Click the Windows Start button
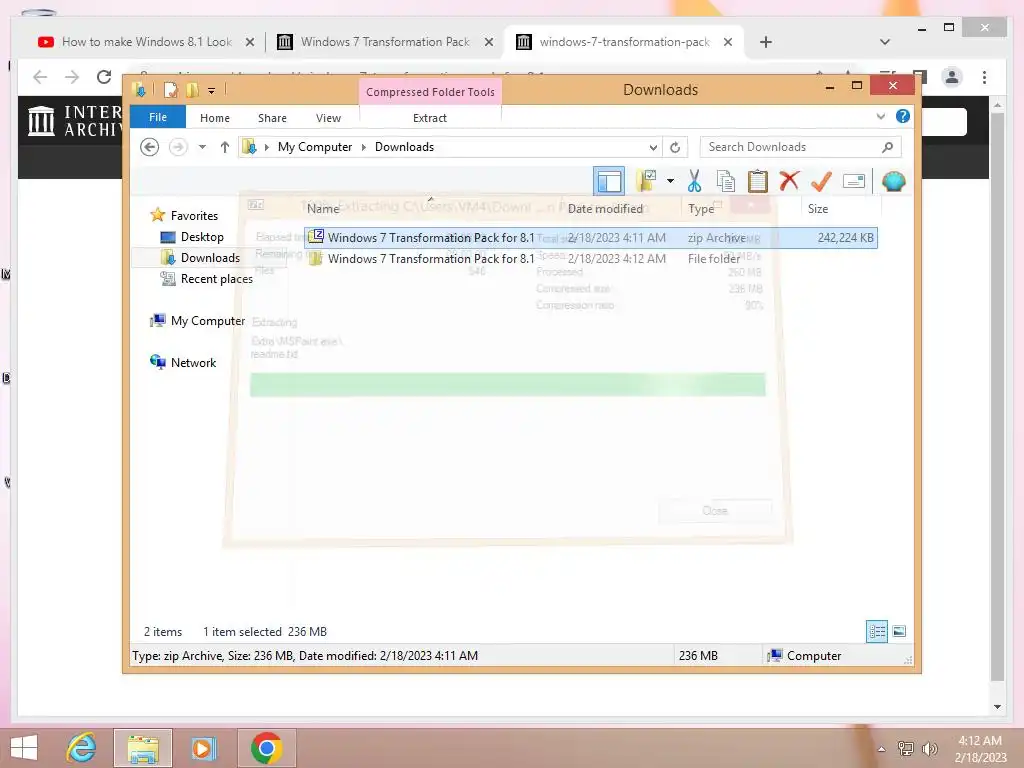 24,748
